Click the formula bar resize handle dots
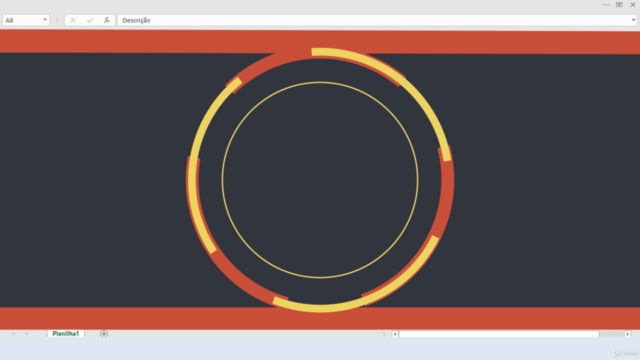 (x=57, y=20)
